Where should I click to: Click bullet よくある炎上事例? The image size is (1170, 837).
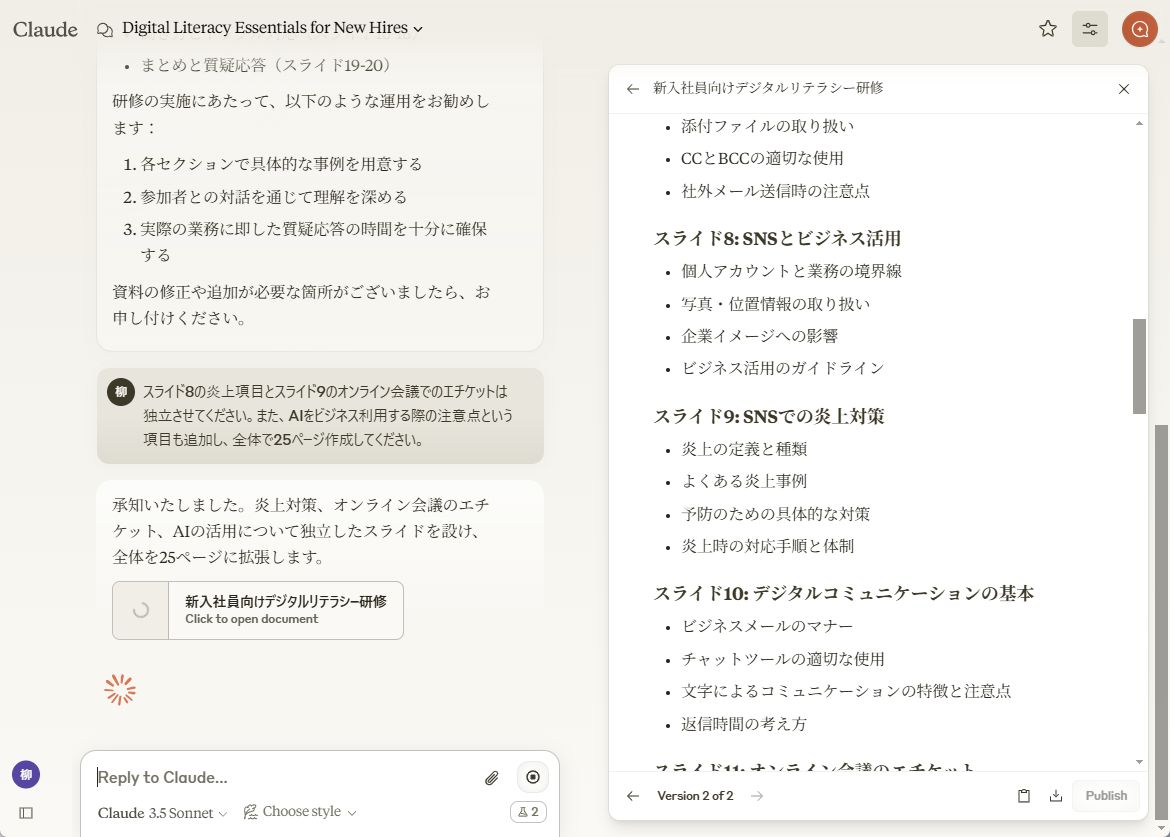(x=744, y=481)
